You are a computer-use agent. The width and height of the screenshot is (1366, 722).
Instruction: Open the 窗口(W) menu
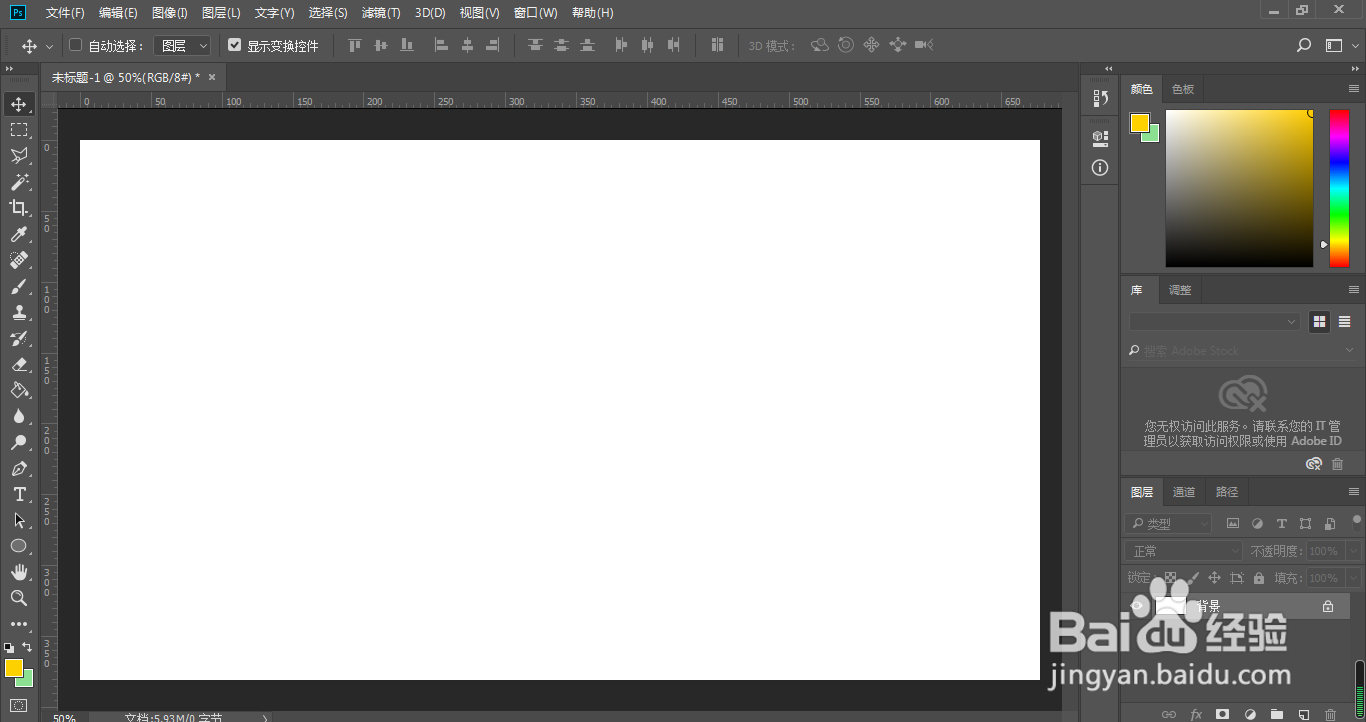pyautogui.click(x=535, y=13)
